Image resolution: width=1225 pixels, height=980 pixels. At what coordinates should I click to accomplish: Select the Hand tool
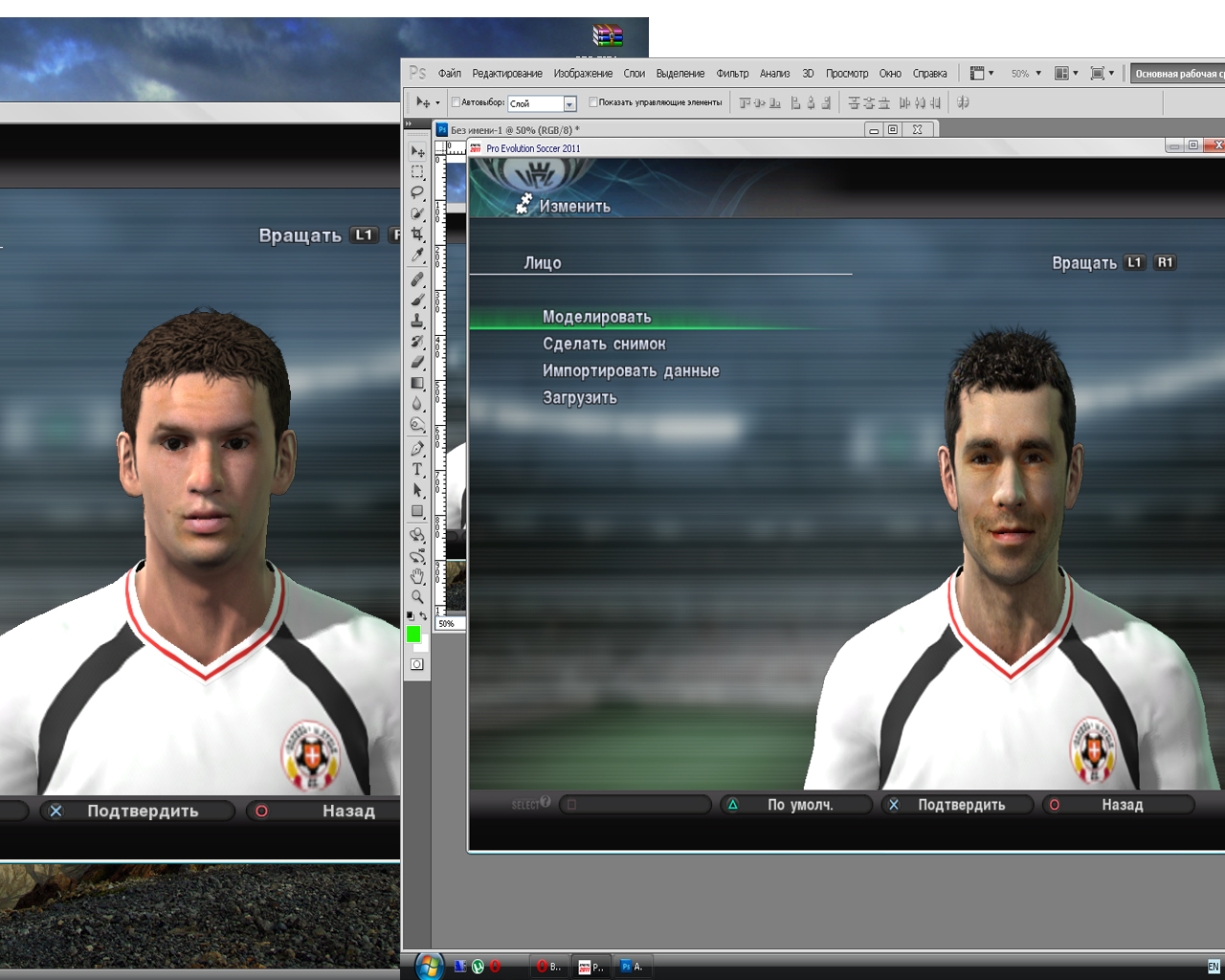(x=417, y=576)
